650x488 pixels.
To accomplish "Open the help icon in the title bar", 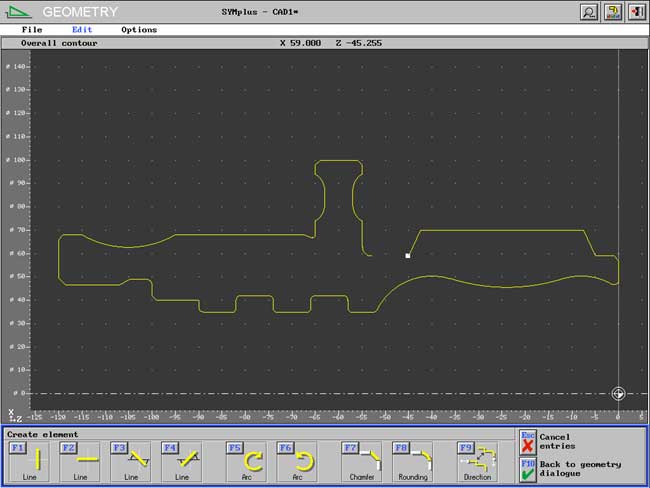I will pyautogui.click(x=613, y=12).
